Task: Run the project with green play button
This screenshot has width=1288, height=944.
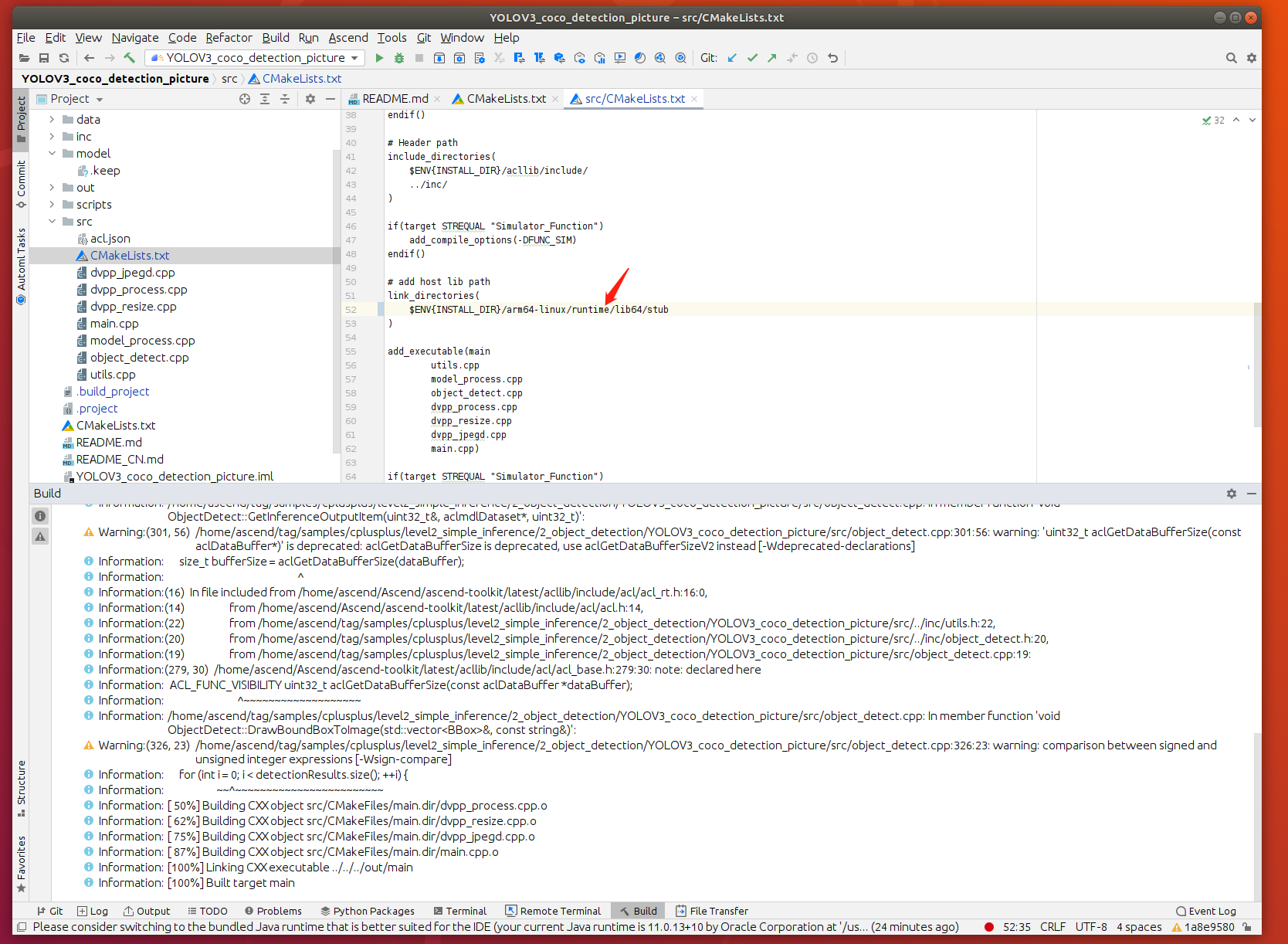Action: pos(379,58)
